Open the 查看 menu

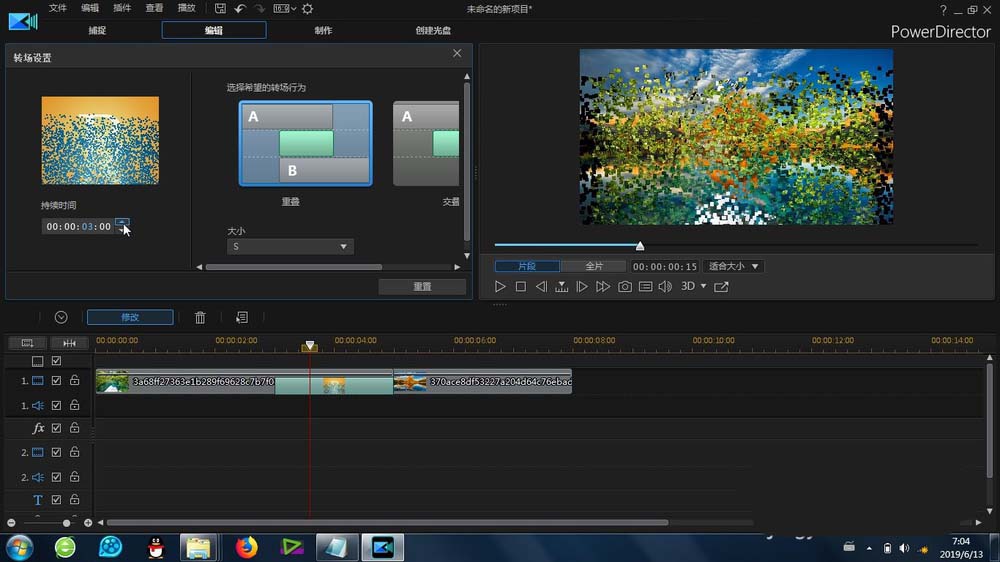coord(154,8)
